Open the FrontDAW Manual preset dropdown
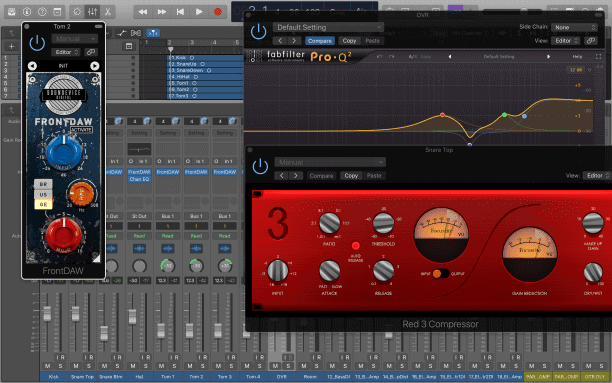Viewport: 612px width, 383px height. tap(75, 39)
